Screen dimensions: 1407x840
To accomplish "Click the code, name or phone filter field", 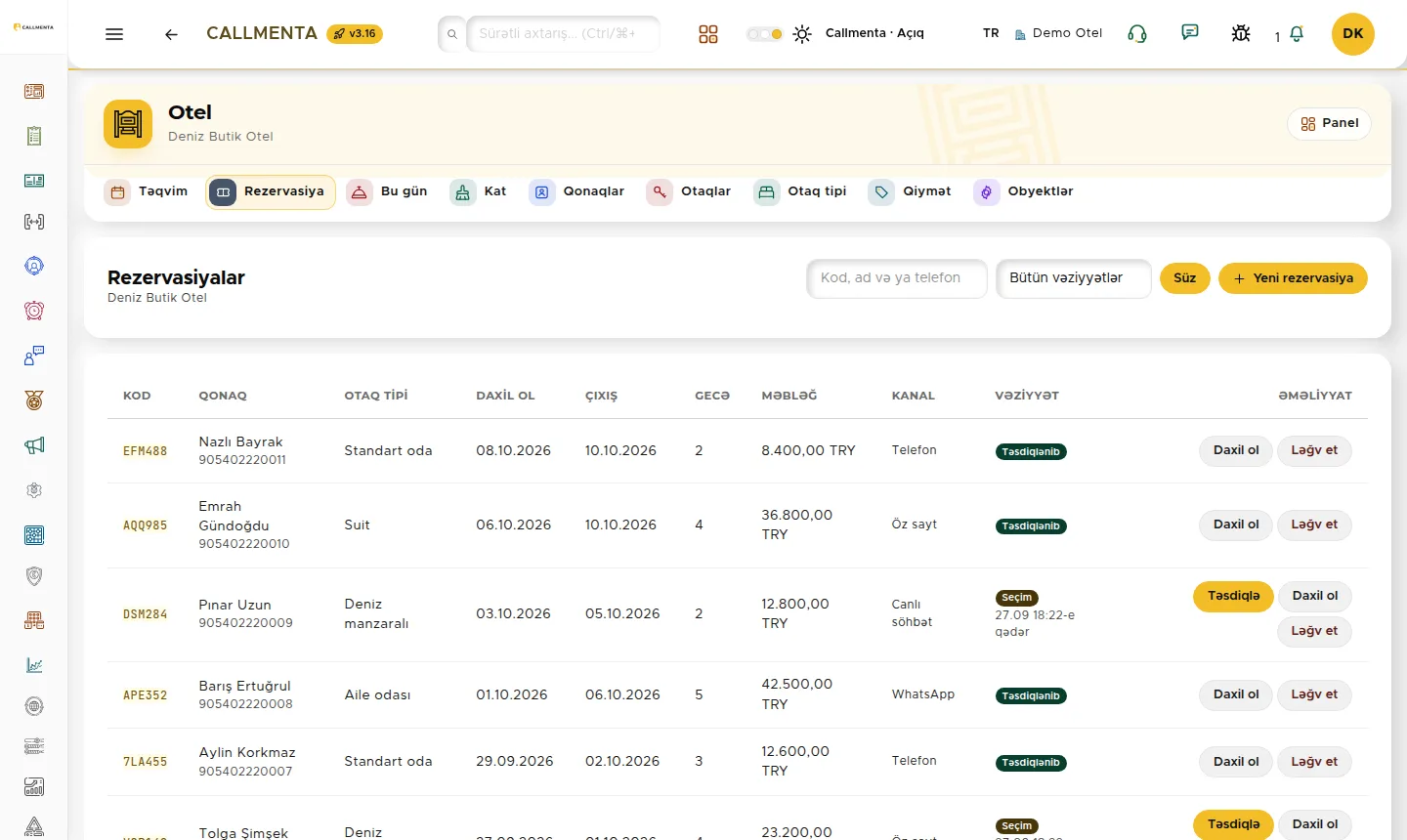I will click(897, 278).
